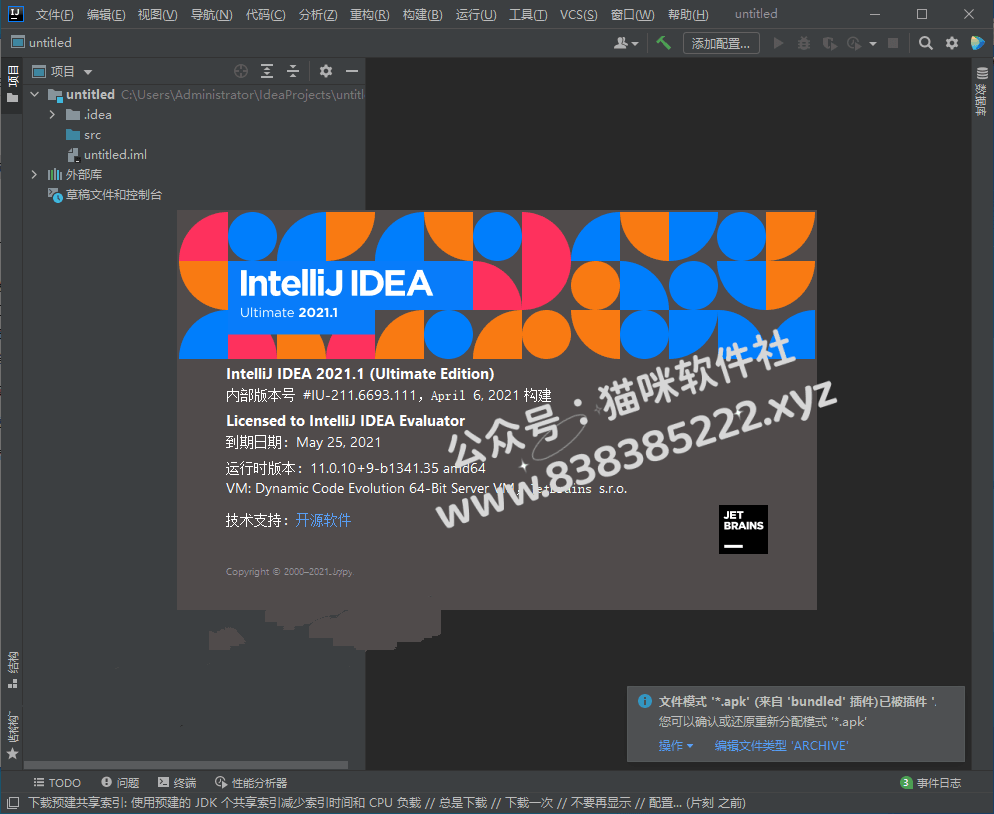This screenshot has height=814, width=994.
Task: Open the 编辑(E) menu
Action: pos(106,15)
